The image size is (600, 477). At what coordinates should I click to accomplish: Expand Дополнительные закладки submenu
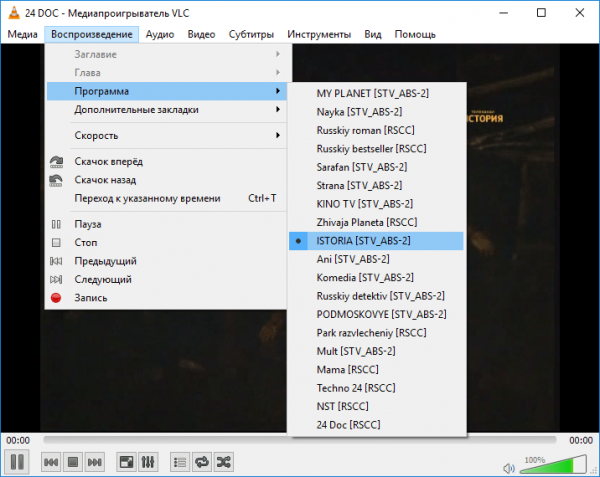(x=166, y=109)
